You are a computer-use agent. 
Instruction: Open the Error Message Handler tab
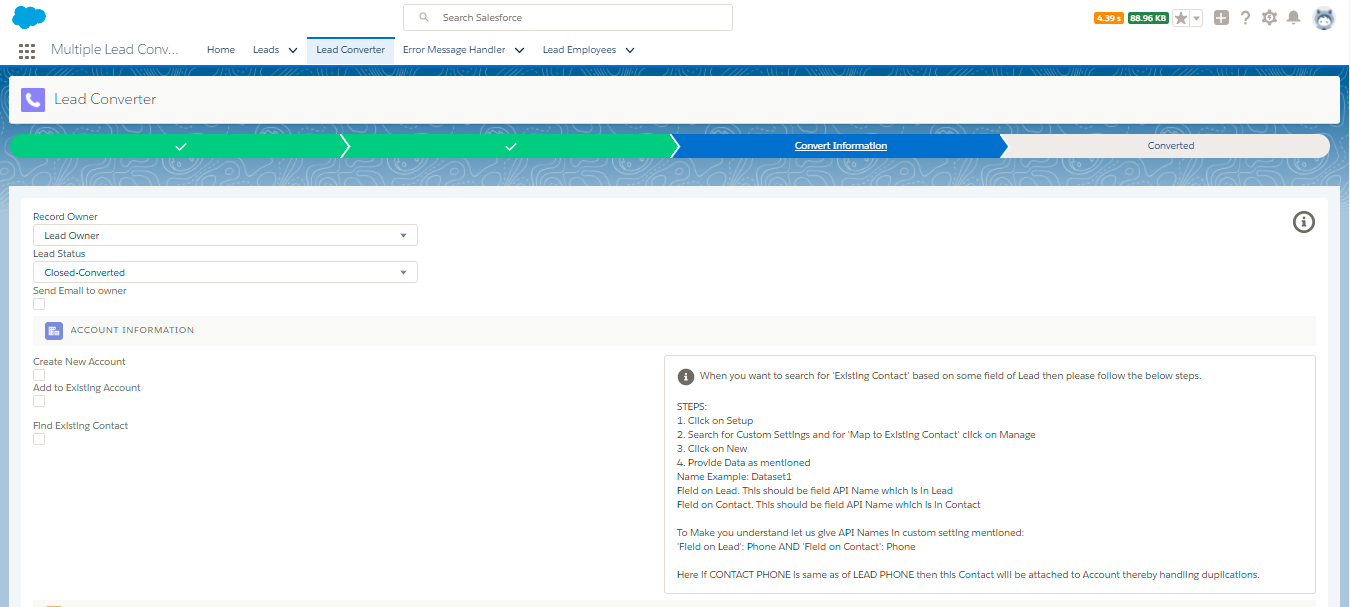click(454, 50)
